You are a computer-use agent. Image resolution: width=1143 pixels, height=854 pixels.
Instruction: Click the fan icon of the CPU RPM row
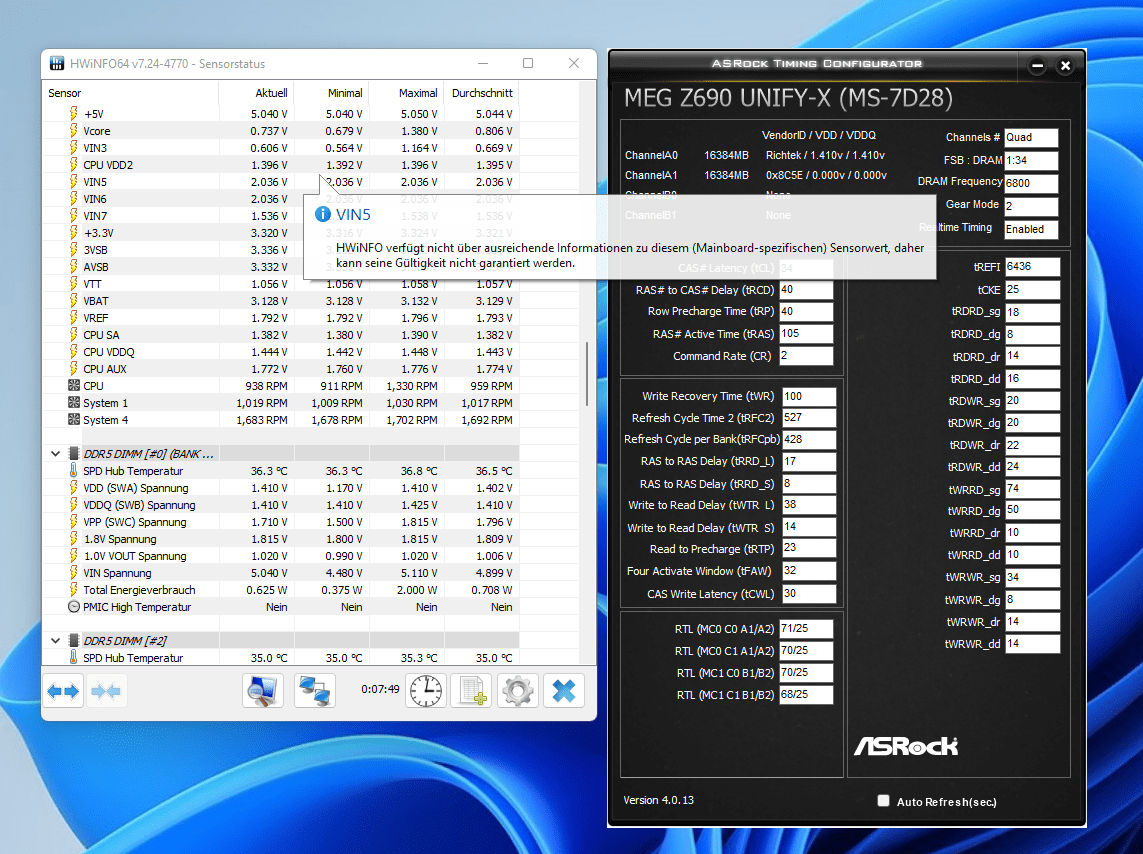pos(74,385)
